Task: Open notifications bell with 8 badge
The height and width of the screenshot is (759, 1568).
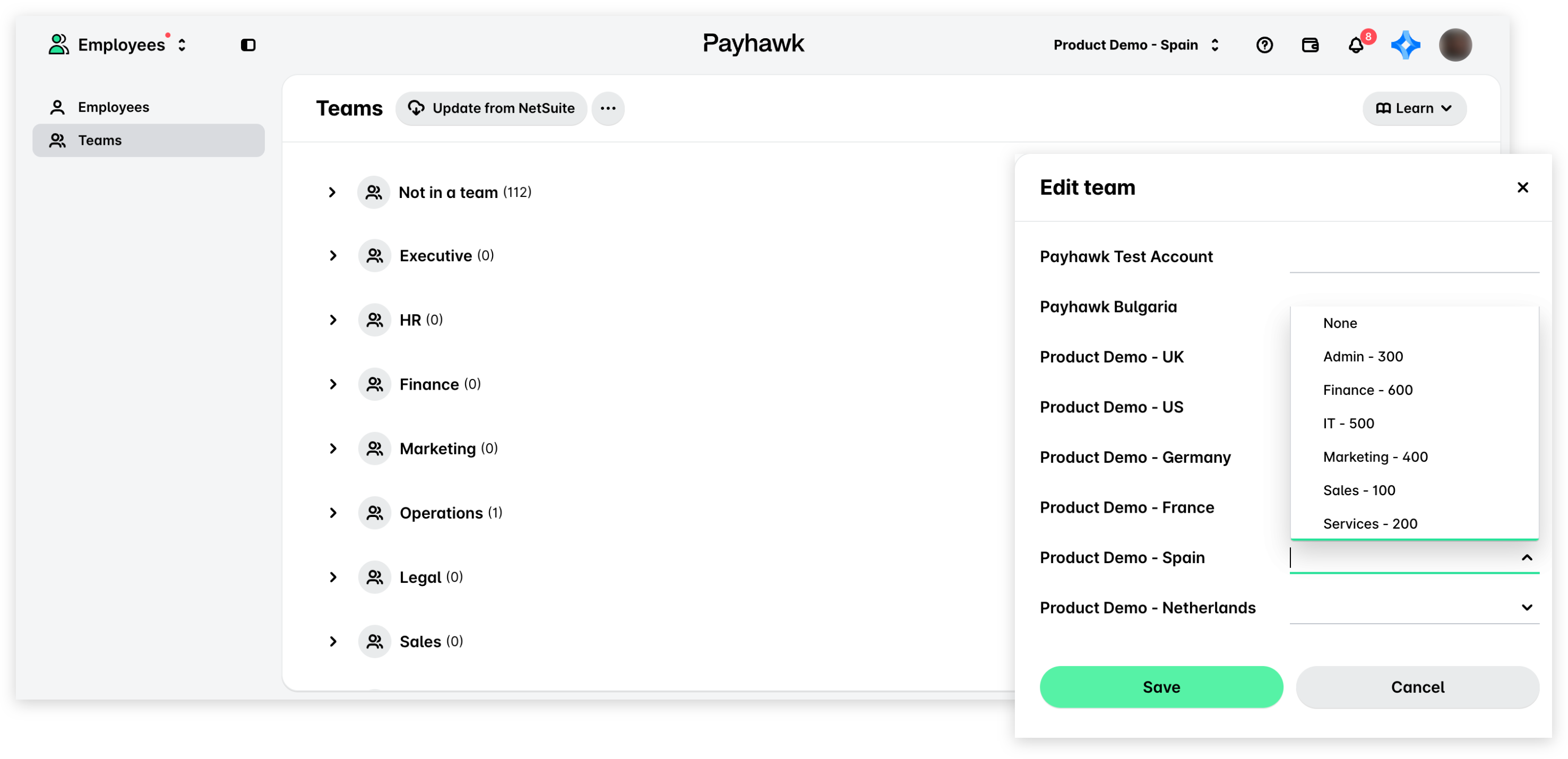Action: [1356, 45]
